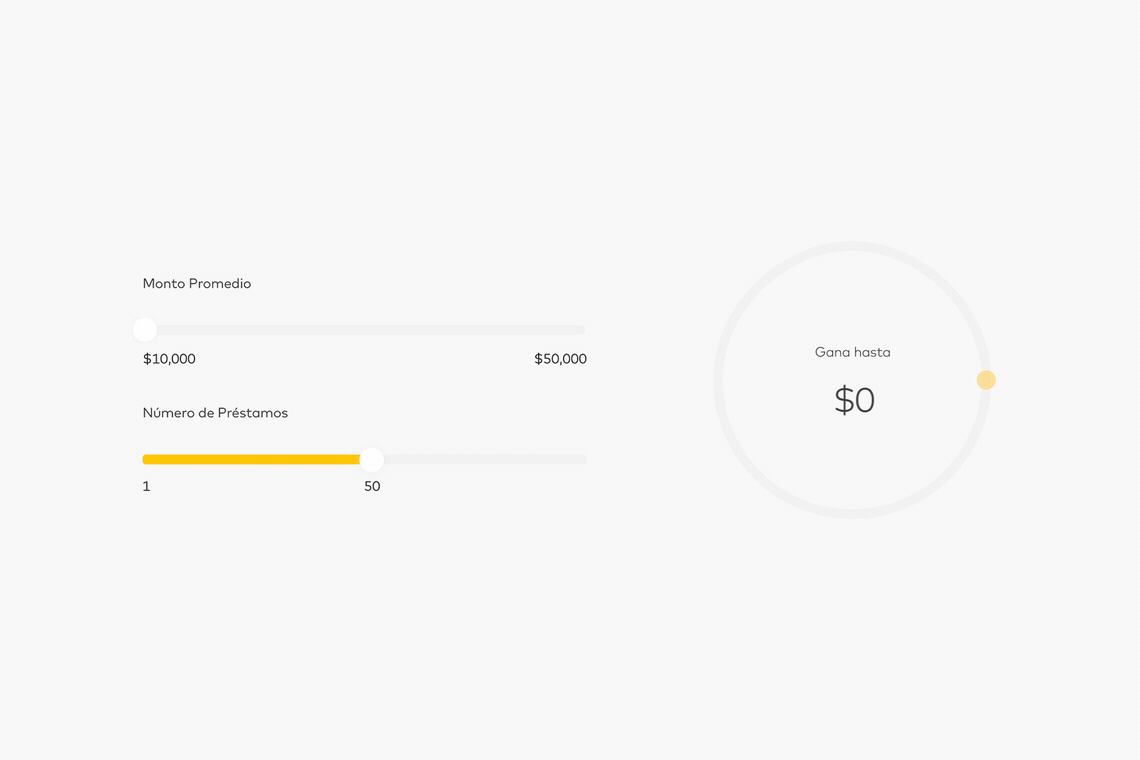Image resolution: width=1140 pixels, height=760 pixels.
Task: Click the word "Gana" inside the circle
Action: click(x=832, y=352)
